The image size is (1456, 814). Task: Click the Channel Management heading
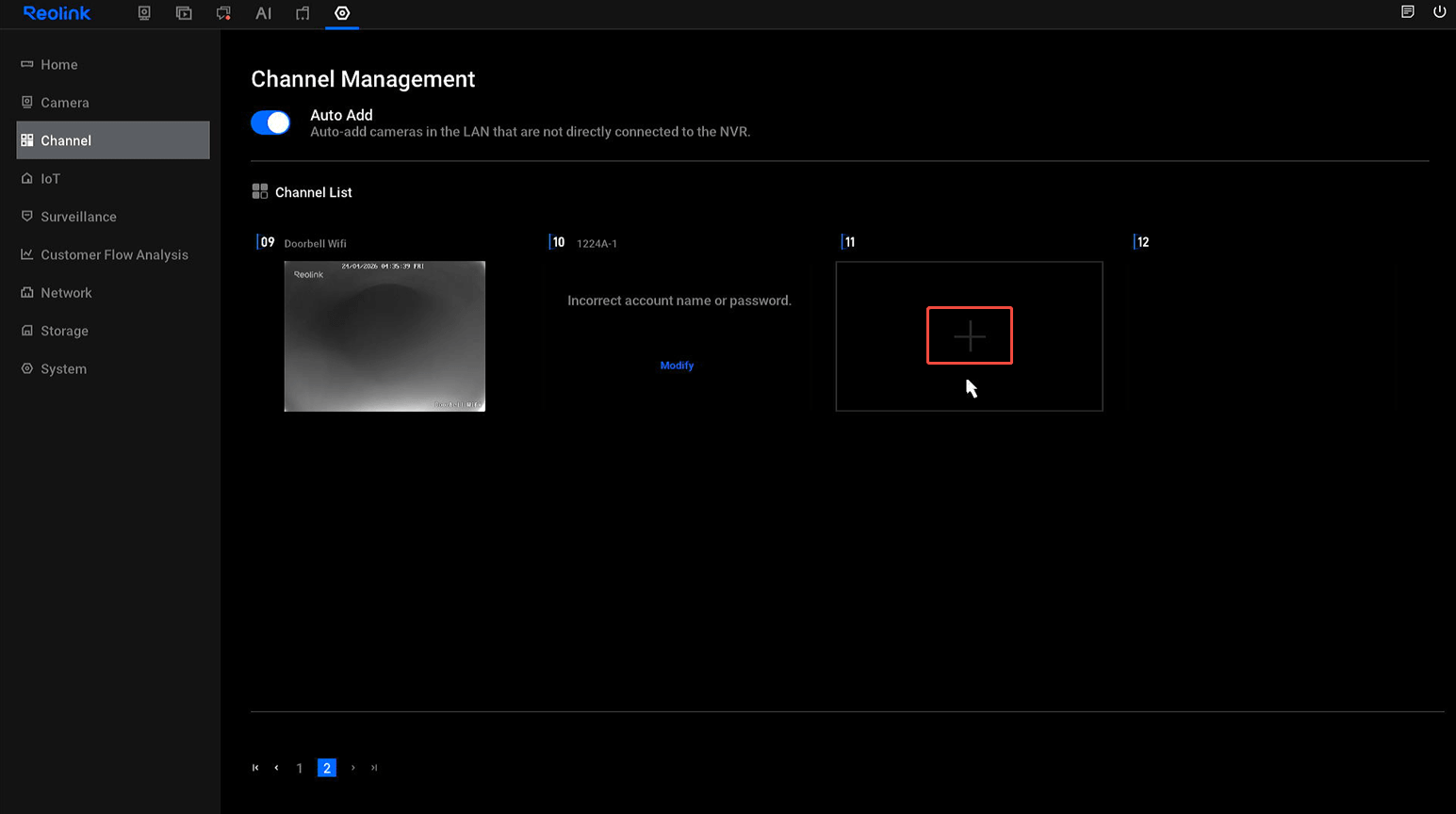click(x=363, y=79)
